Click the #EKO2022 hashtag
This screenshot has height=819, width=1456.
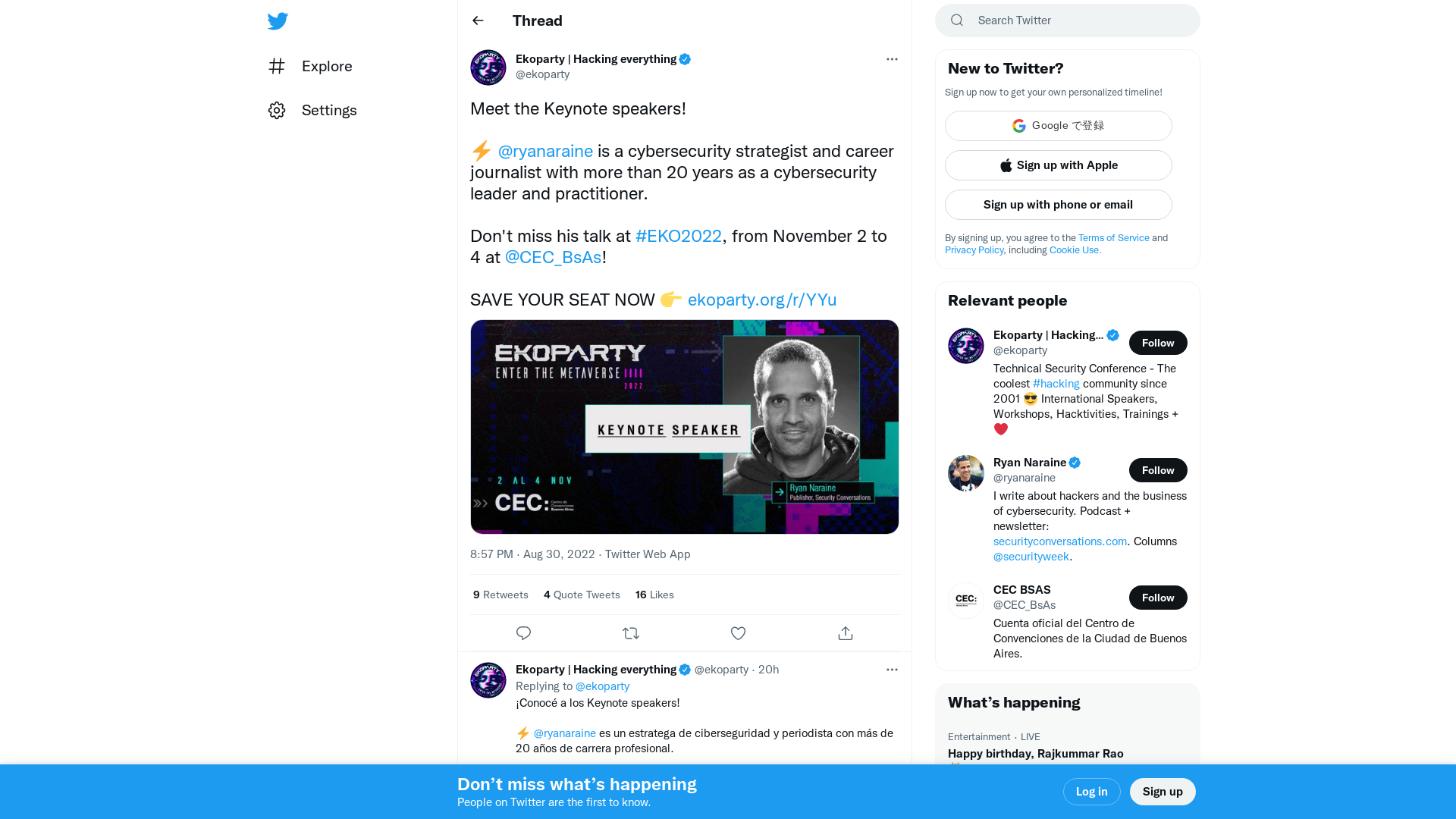(678, 236)
